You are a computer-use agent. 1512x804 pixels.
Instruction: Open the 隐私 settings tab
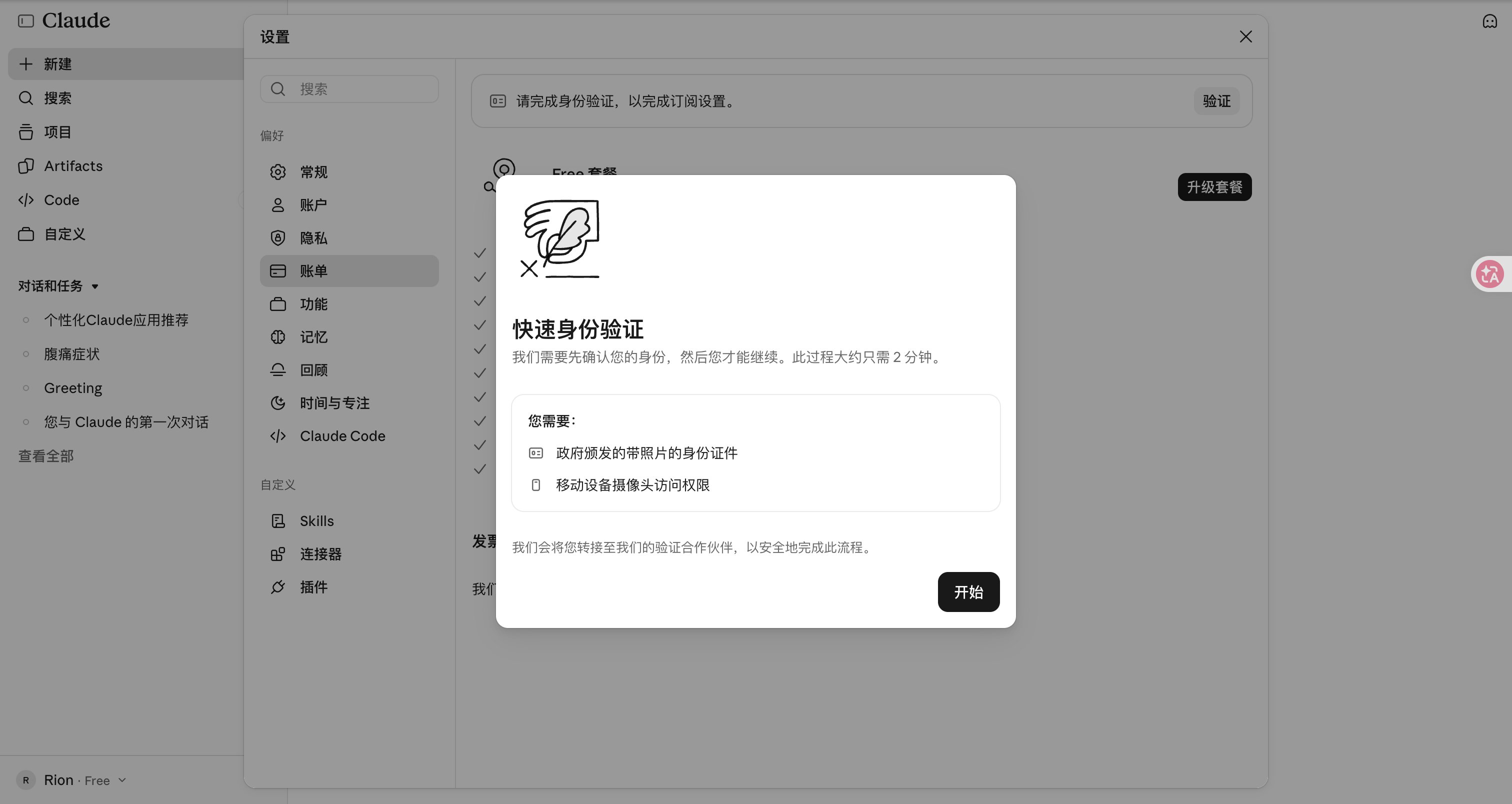[x=349, y=237]
